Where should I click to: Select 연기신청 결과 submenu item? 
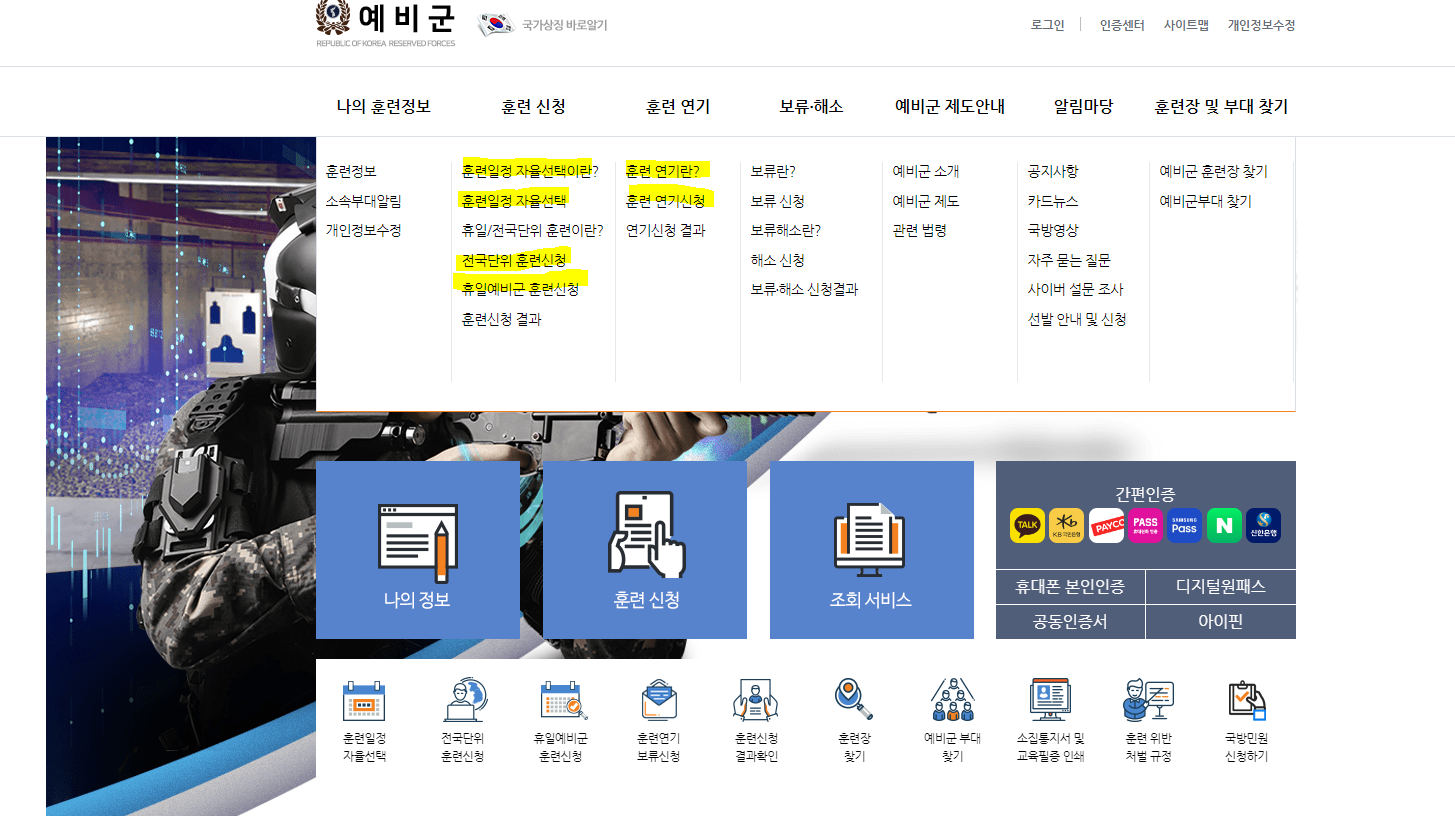pos(665,230)
